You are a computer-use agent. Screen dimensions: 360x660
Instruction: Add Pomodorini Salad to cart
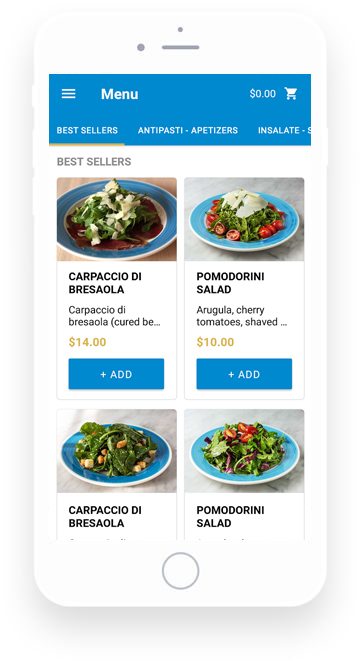(x=244, y=374)
